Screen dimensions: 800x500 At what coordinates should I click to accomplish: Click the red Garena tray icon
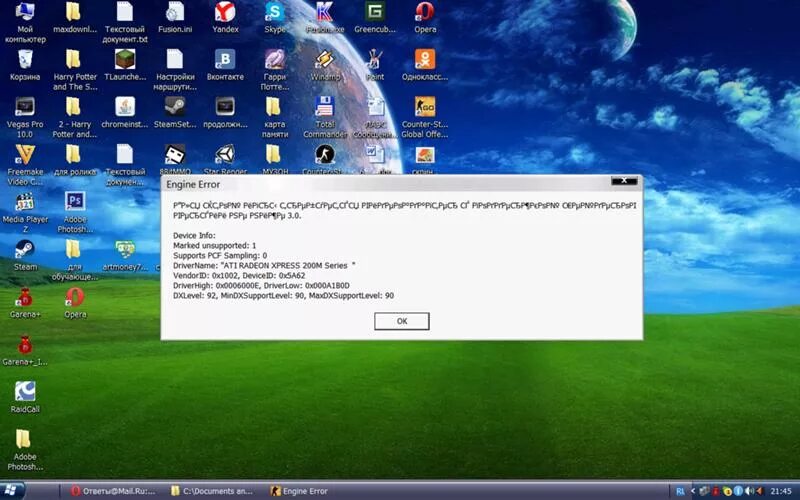(x=716, y=491)
